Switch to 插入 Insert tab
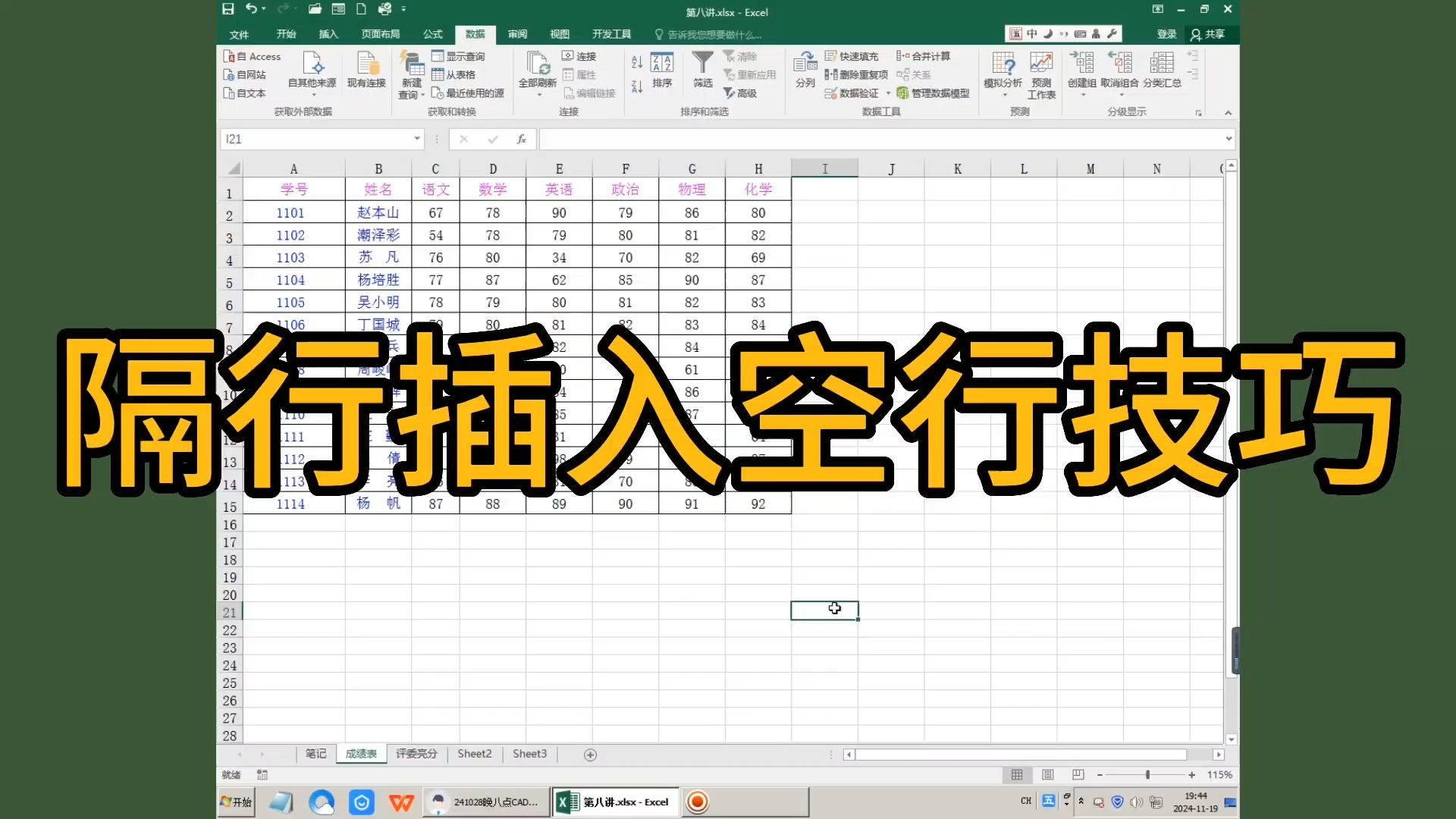Screen dimensions: 1456x819 pos(328,34)
